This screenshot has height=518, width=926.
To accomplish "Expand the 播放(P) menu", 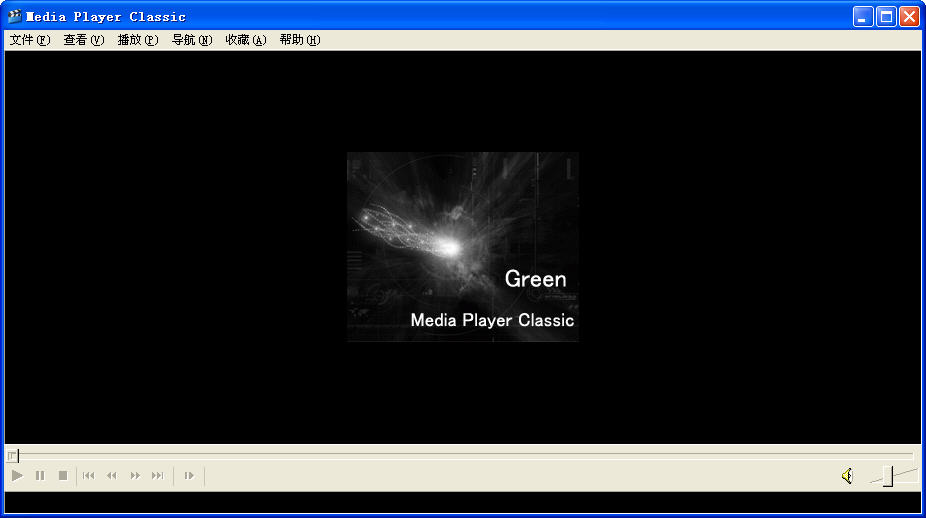I will click(x=137, y=40).
